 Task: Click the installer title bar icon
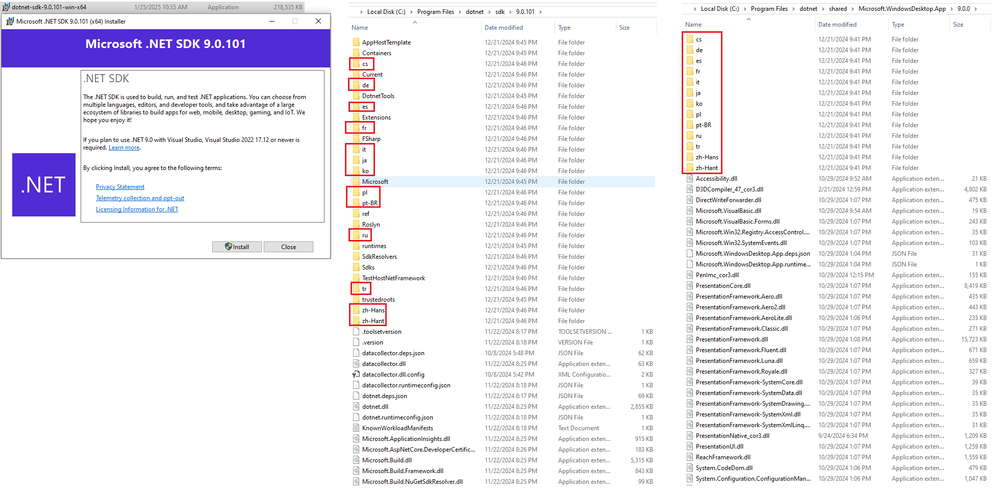[10, 21]
